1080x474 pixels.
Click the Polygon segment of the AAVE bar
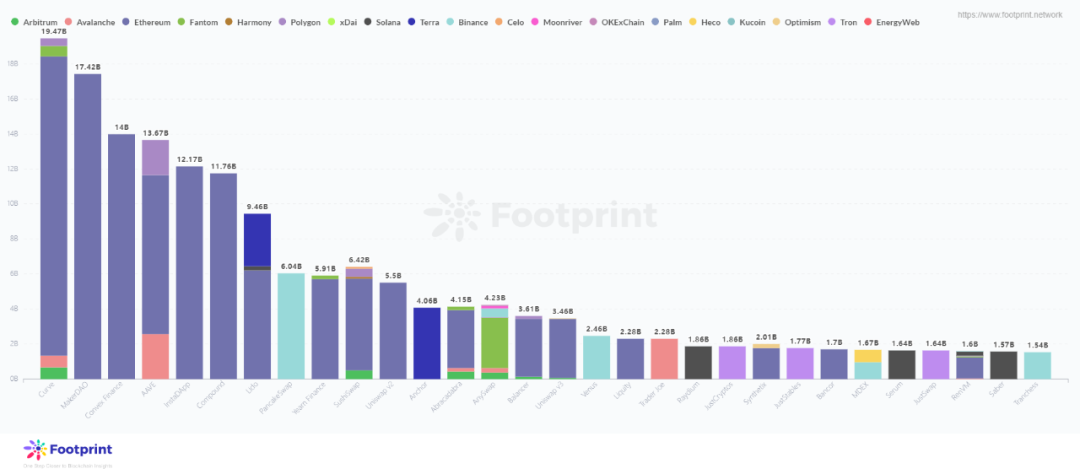tap(155, 158)
